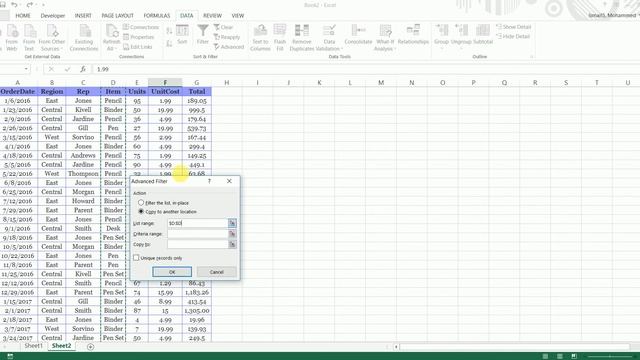
Task: Close the Advanced Filter dialog
Action: [x=229, y=181]
